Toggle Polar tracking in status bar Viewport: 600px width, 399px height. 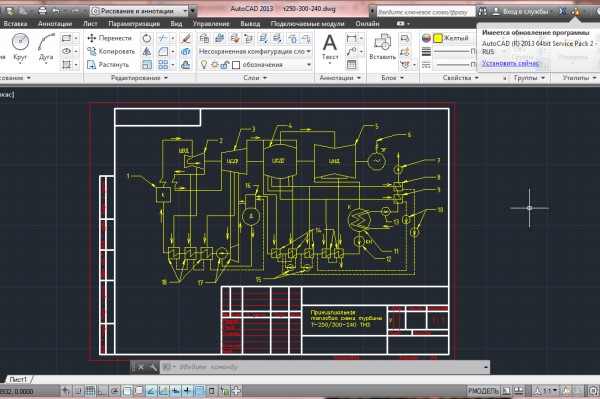[x=114, y=391]
